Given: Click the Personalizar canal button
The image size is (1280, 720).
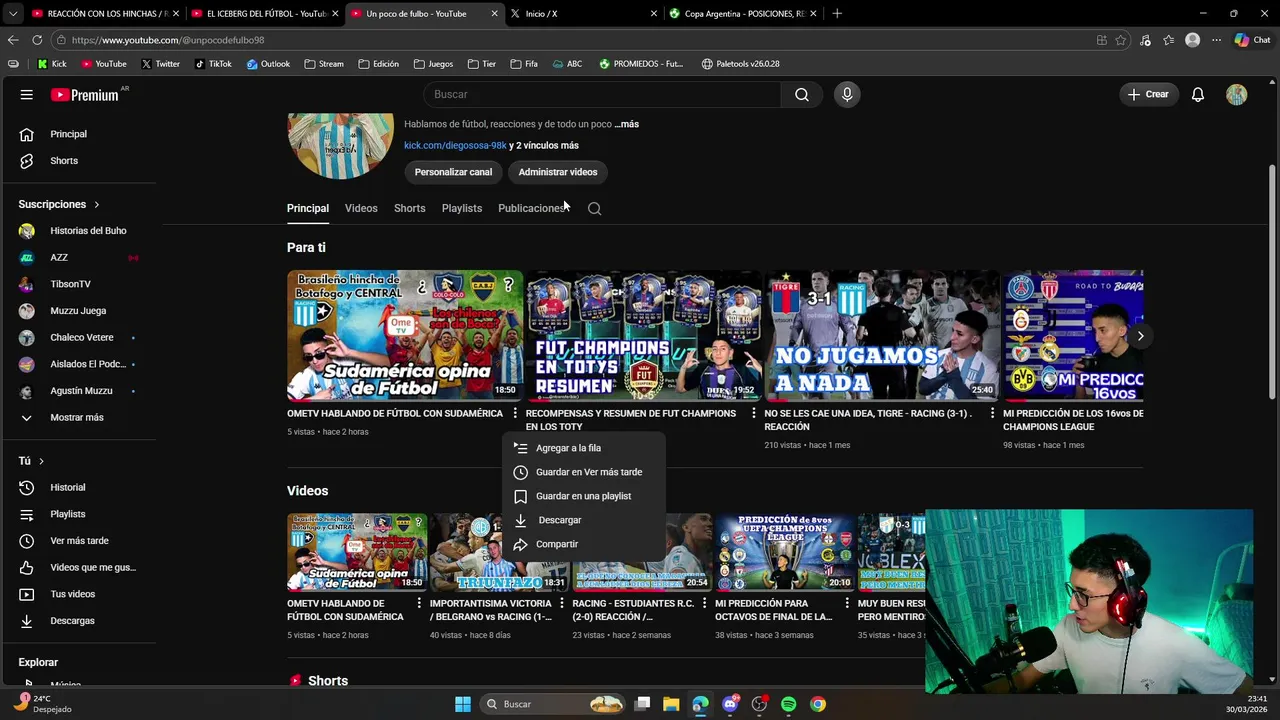Looking at the screenshot, I should tap(453, 172).
